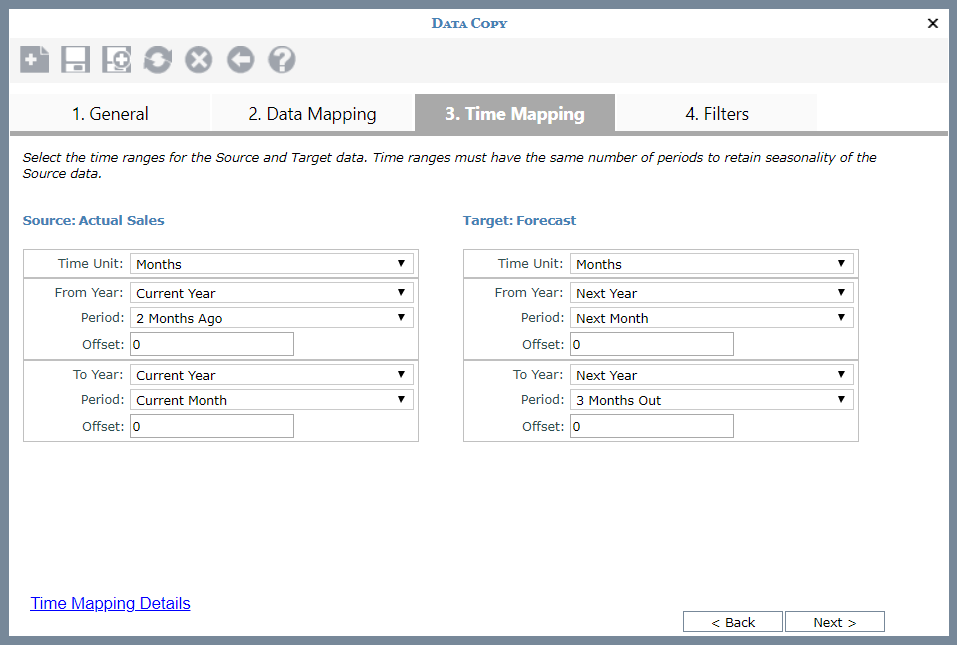The height and width of the screenshot is (645, 957).
Task: Open Target Time Unit Months dropdown
Action: click(712, 264)
